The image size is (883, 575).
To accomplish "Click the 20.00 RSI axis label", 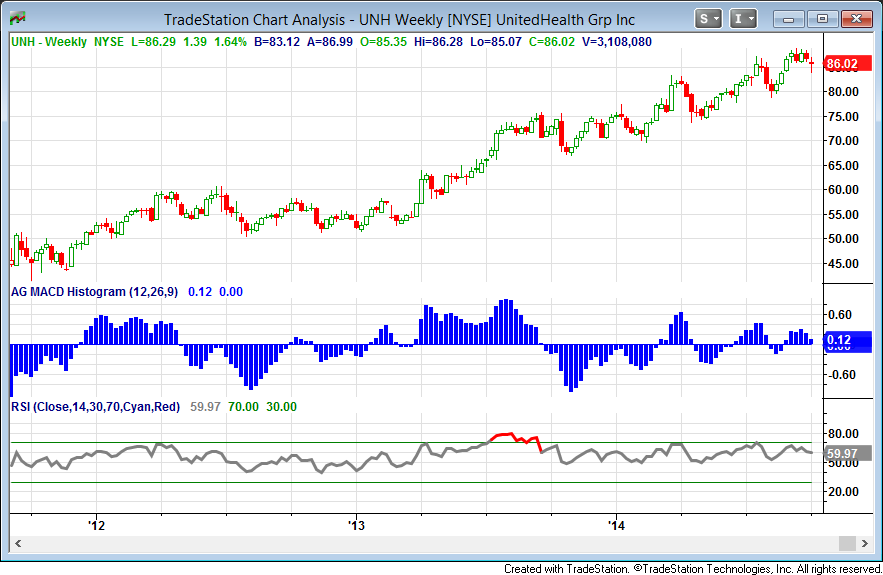I will [x=843, y=492].
